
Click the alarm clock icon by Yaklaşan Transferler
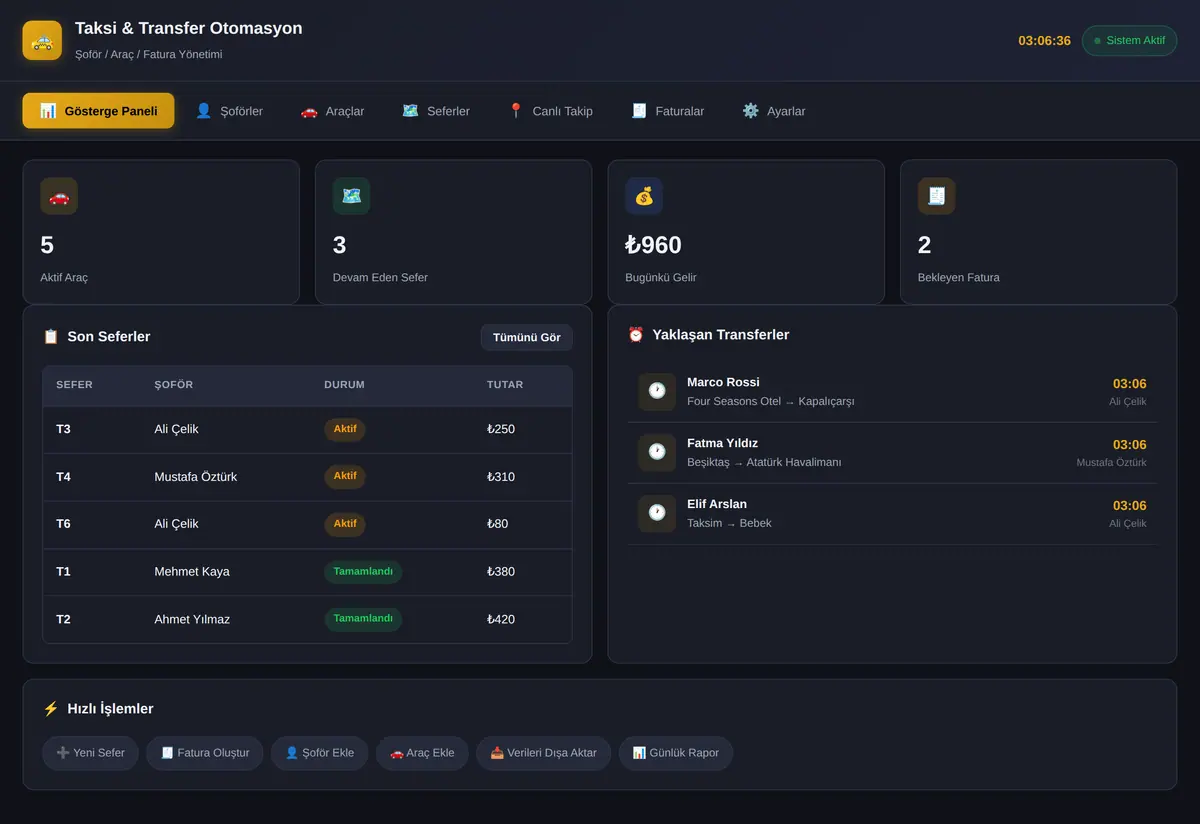(x=636, y=335)
